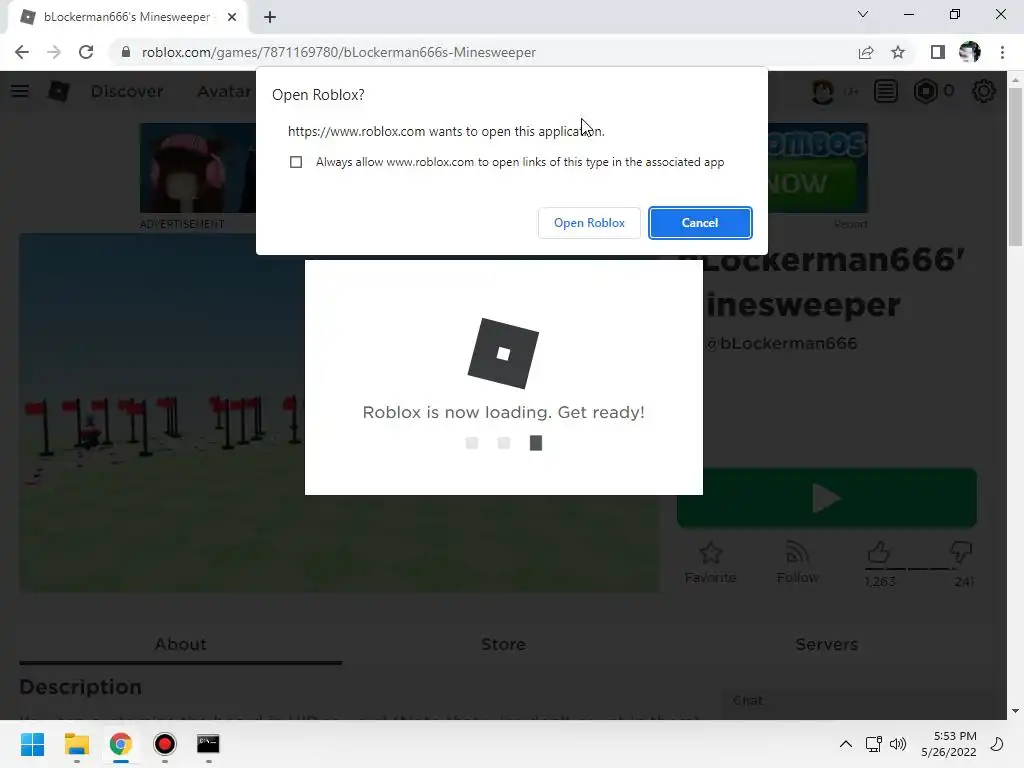The width and height of the screenshot is (1024, 768).
Task: Click the thumbs up like icon
Action: (x=879, y=552)
